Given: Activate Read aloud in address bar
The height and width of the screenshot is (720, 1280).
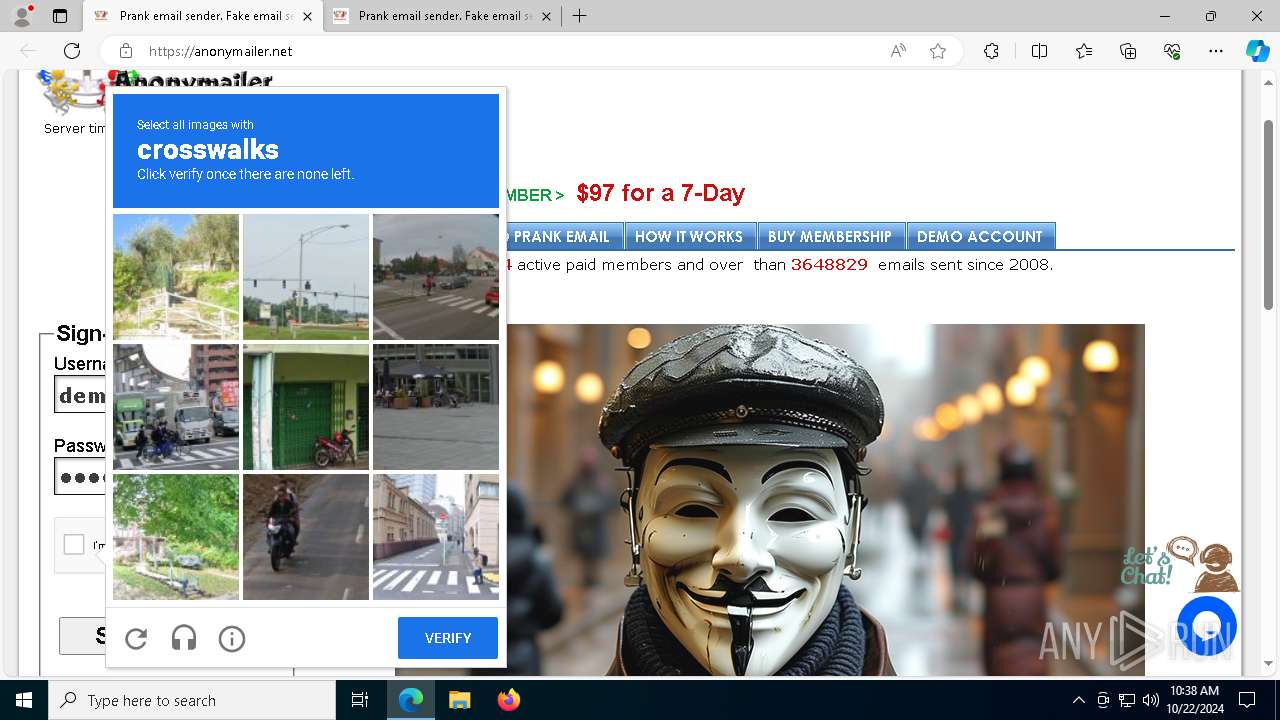Looking at the screenshot, I should [x=898, y=51].
